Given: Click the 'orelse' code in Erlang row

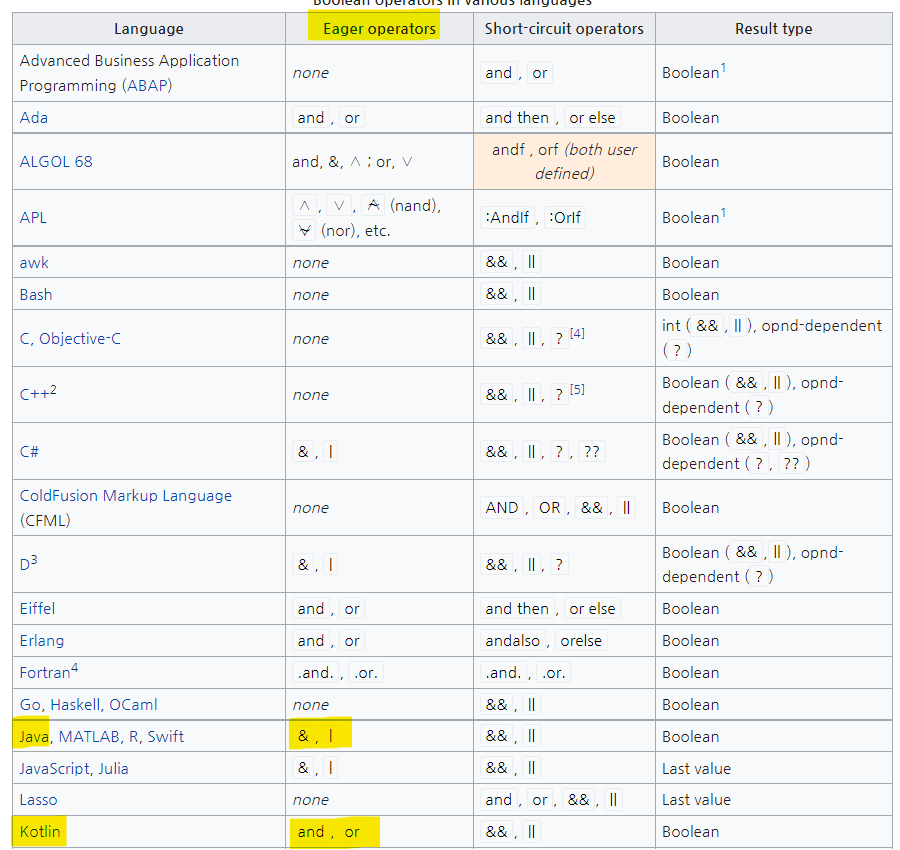Looking at the screenshot, I should [581, 641].
